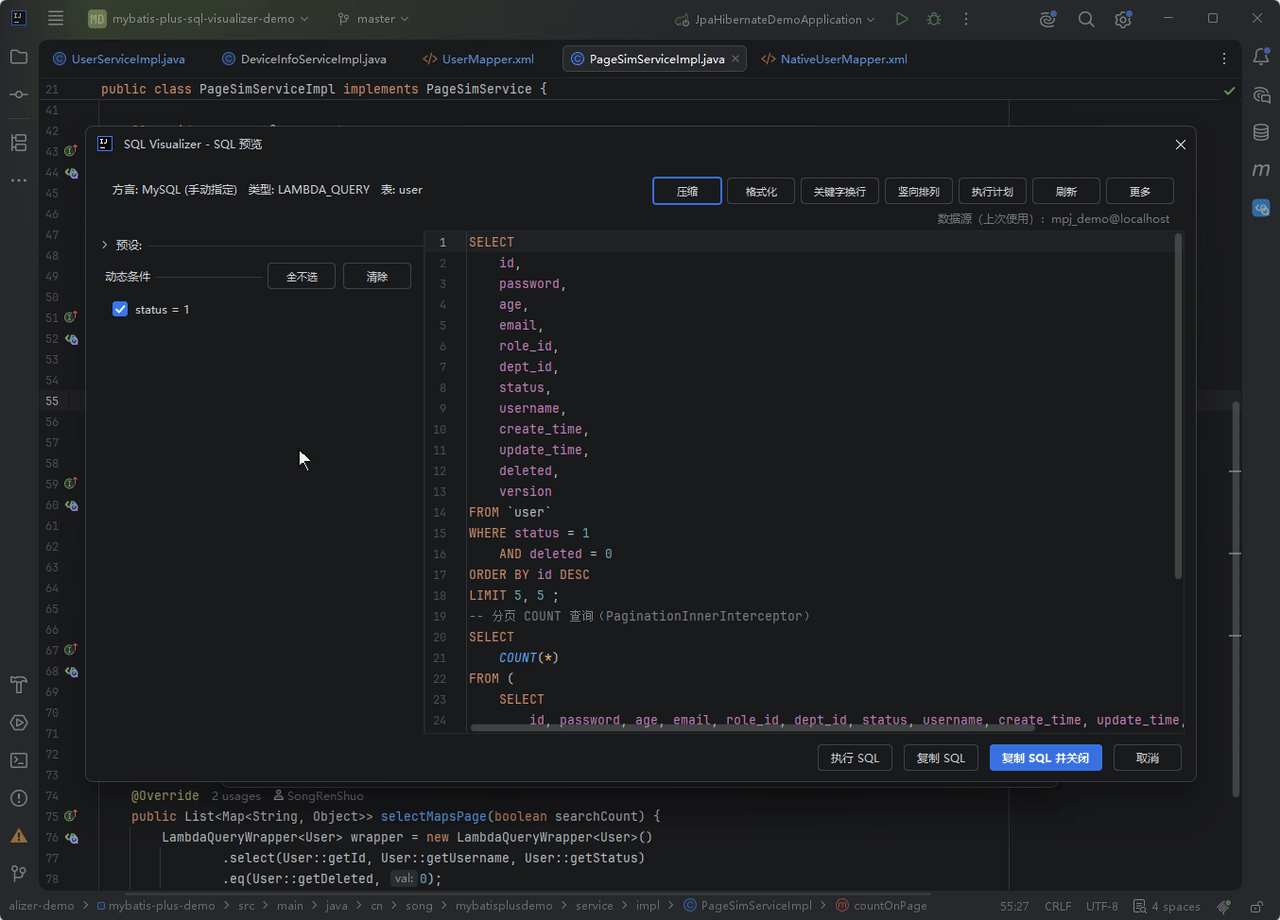
Task: Close the PageSimServiceImpl.java tab
Action: (736, 59)
